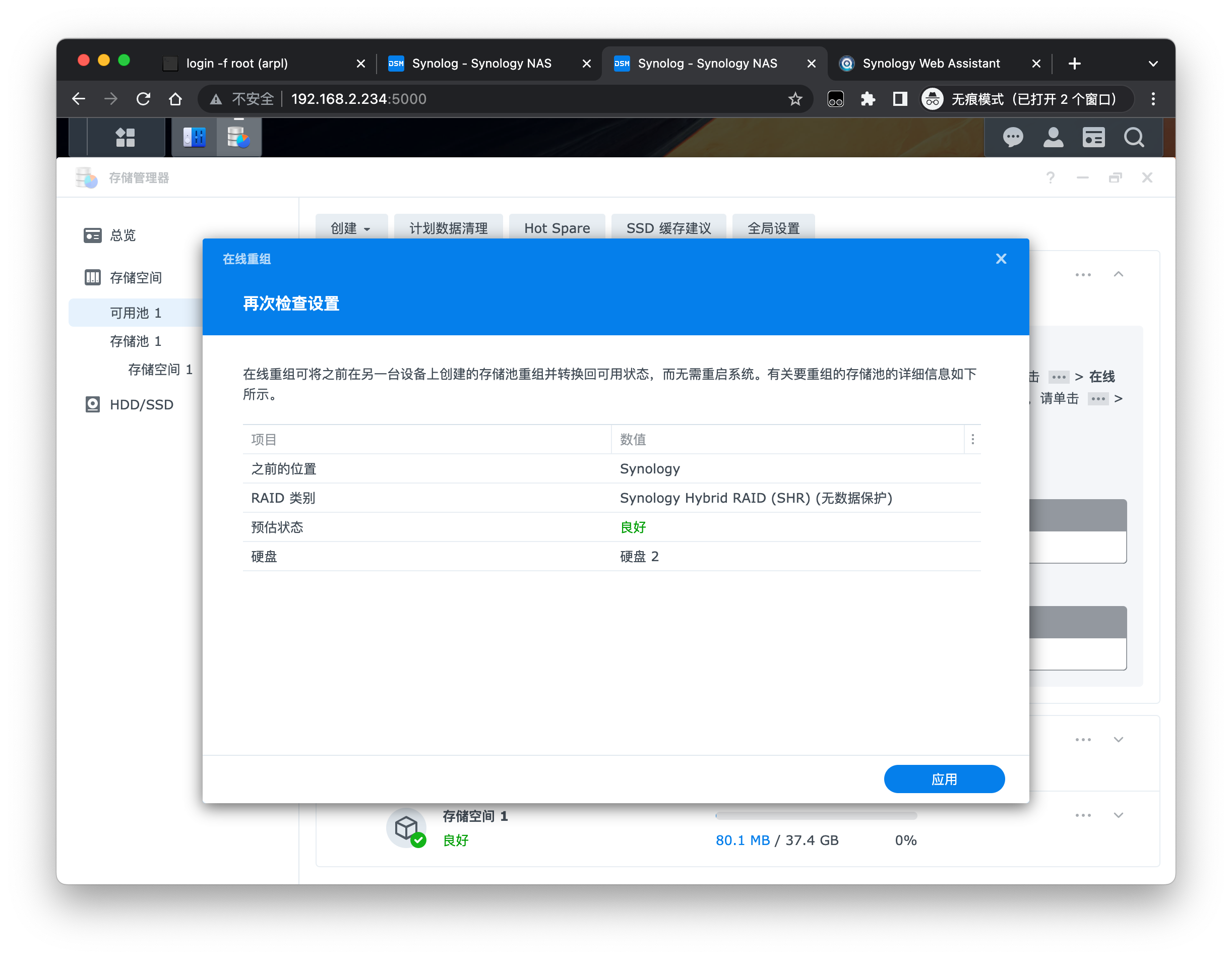
Task: Switch to Storage Manager taskbar icon
Action: [239, 137]
